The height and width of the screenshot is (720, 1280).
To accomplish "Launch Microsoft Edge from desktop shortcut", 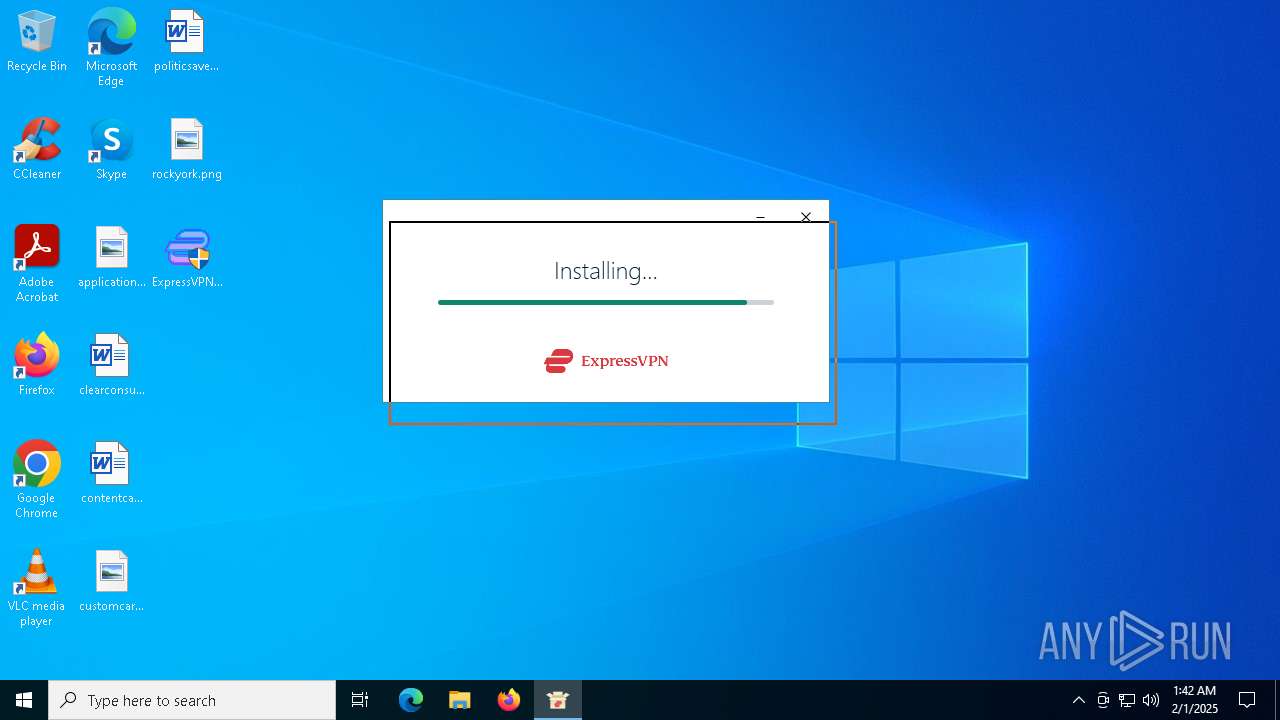I will [x=111, y=48].
